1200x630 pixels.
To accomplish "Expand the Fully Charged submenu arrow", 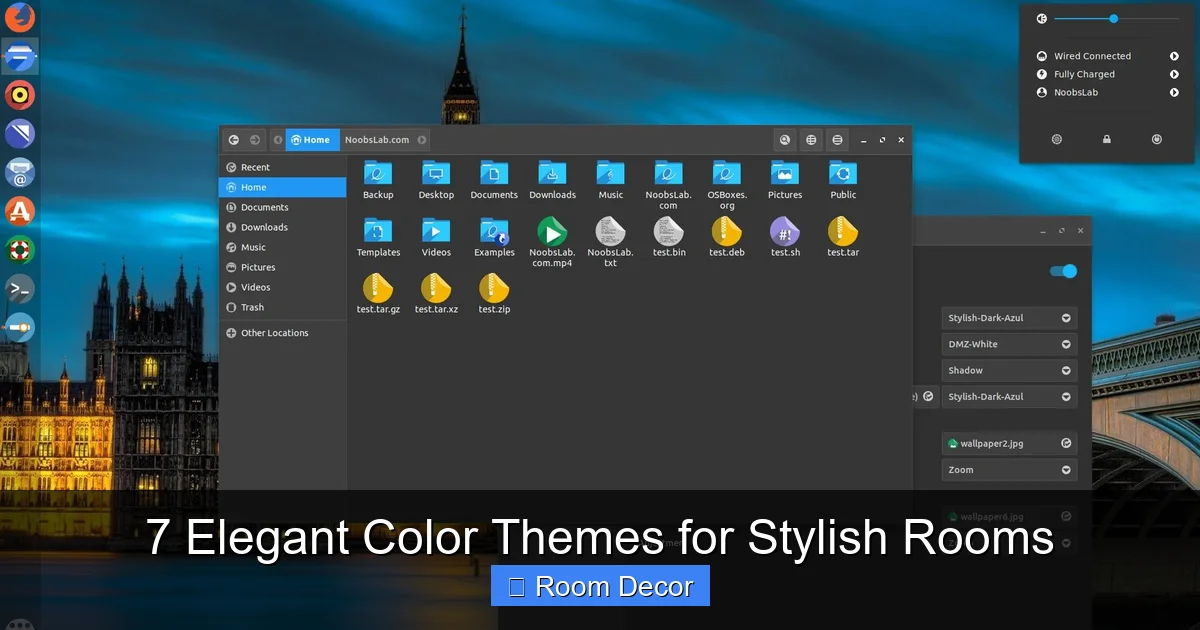I will pos(1174,75).
